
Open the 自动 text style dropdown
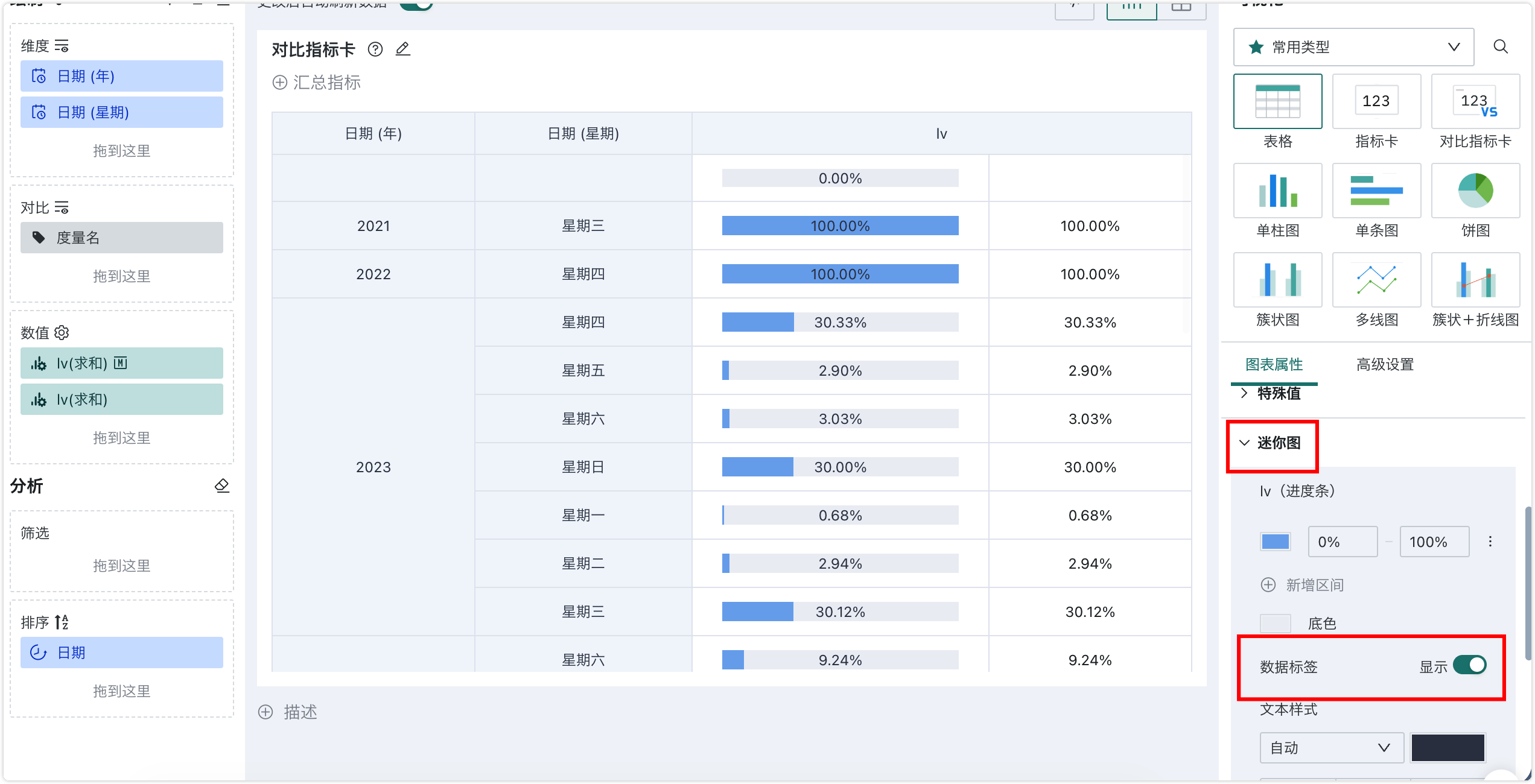[1332, 748]
